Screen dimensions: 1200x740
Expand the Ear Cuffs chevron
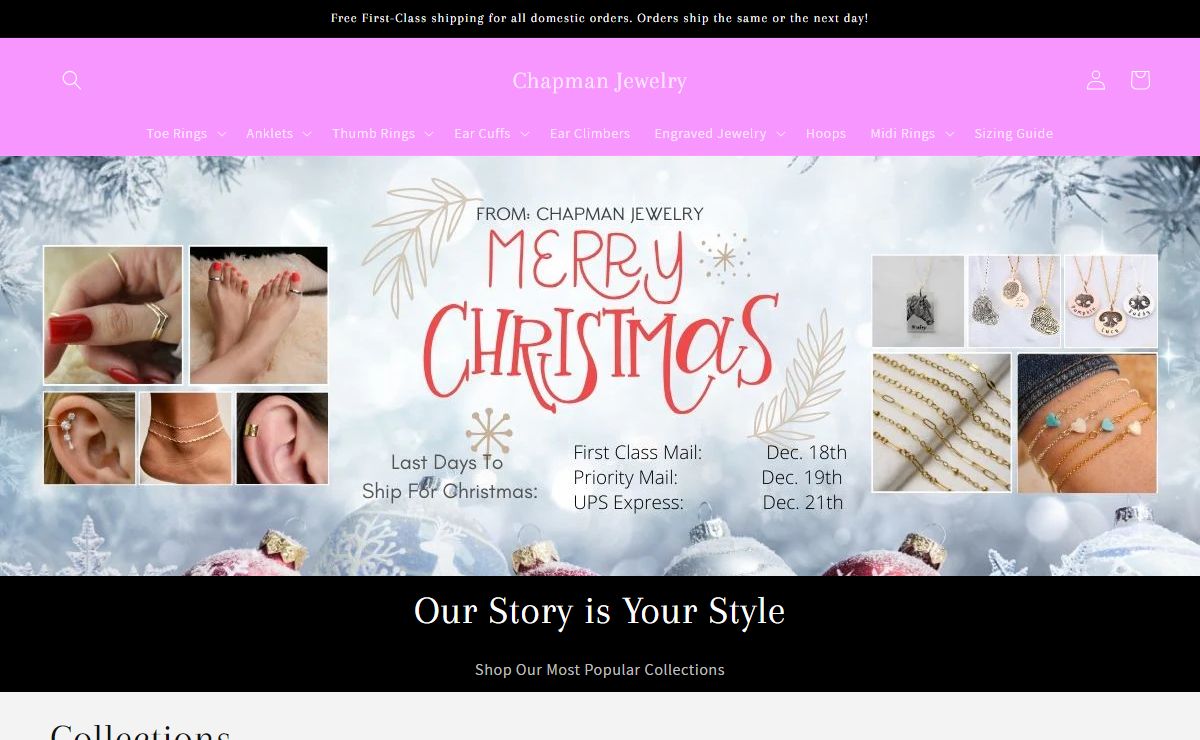point(524,134)
